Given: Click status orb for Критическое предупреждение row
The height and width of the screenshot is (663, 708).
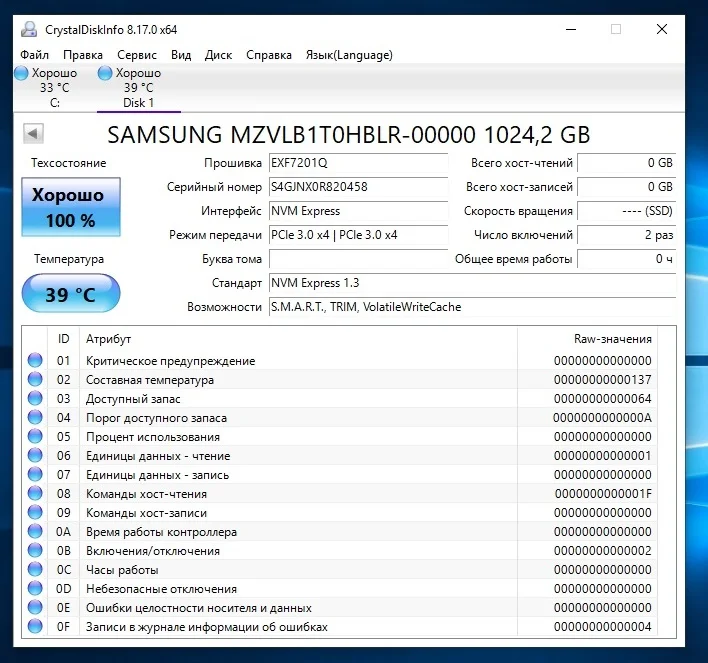Looking at the screenshot, I should point(36,361).
